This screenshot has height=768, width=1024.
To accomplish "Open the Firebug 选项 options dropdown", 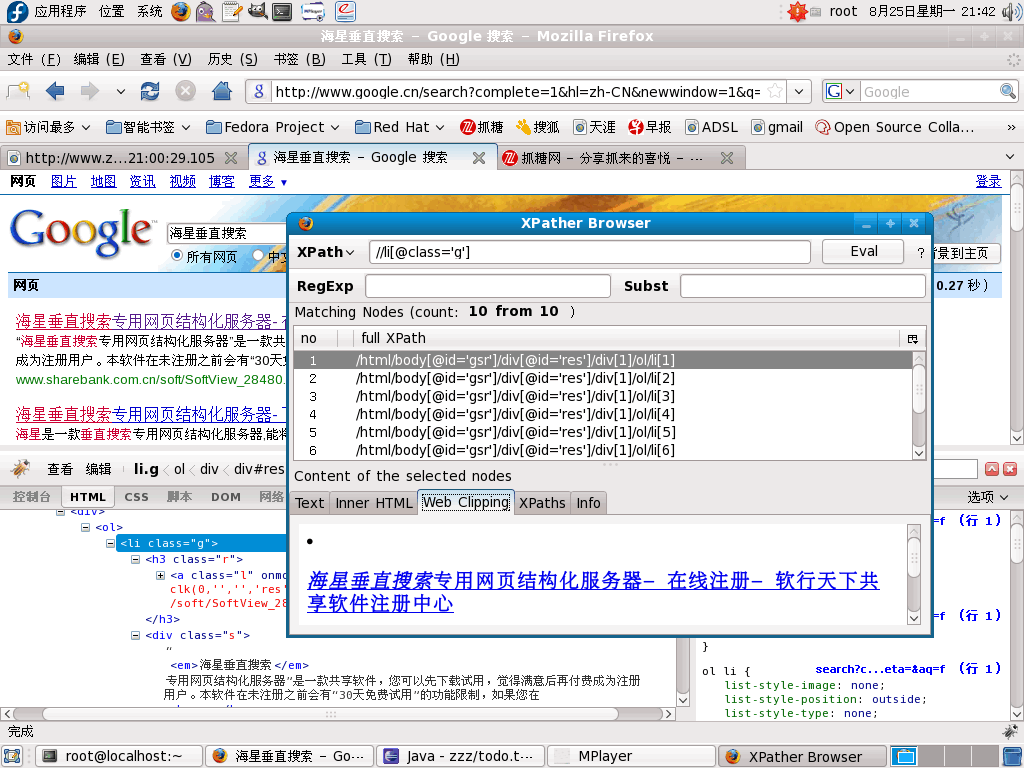I will coord(987,497).
